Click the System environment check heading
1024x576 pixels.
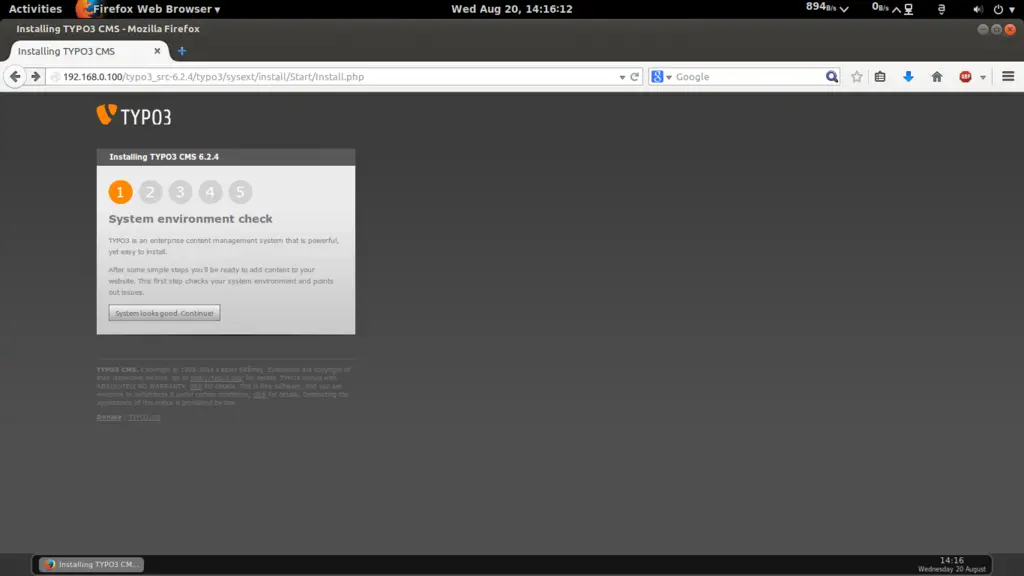click(x=191, y=219)
